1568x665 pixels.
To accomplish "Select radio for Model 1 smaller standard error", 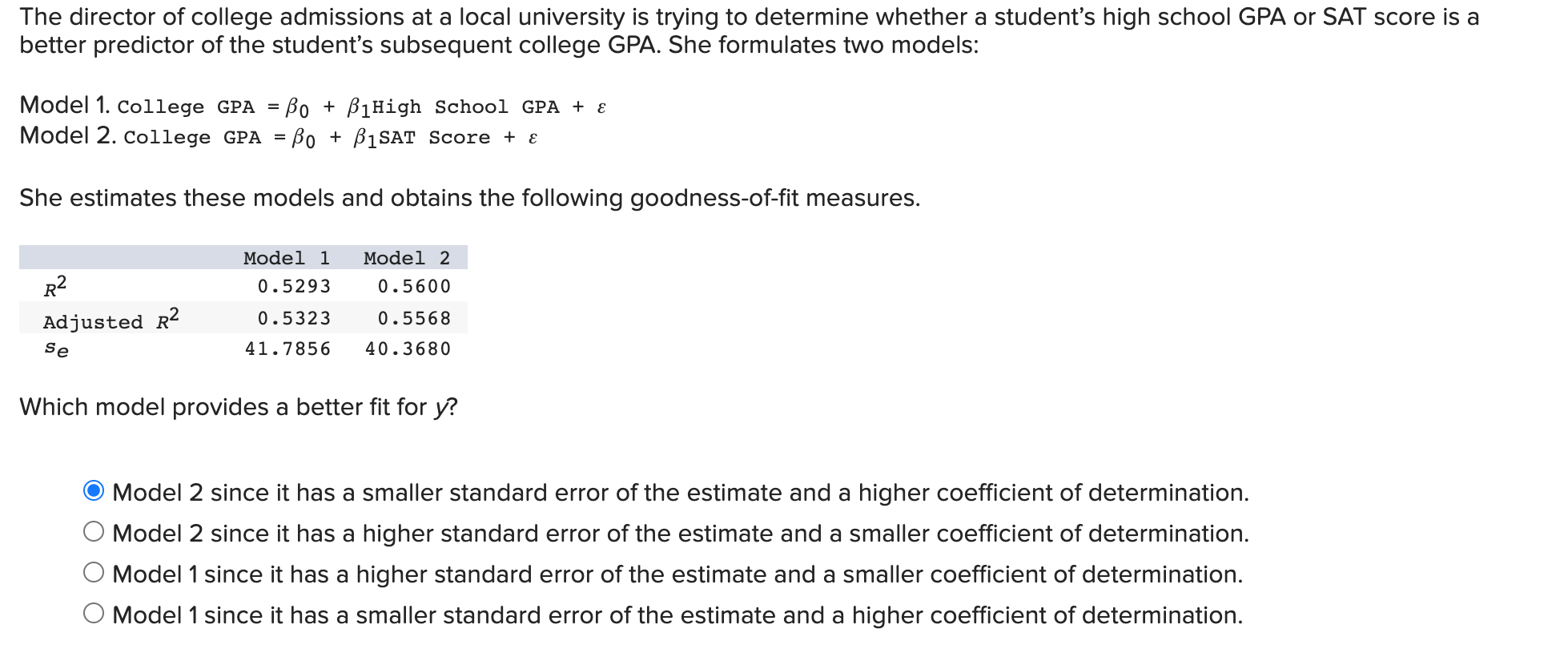I will 94,613.
